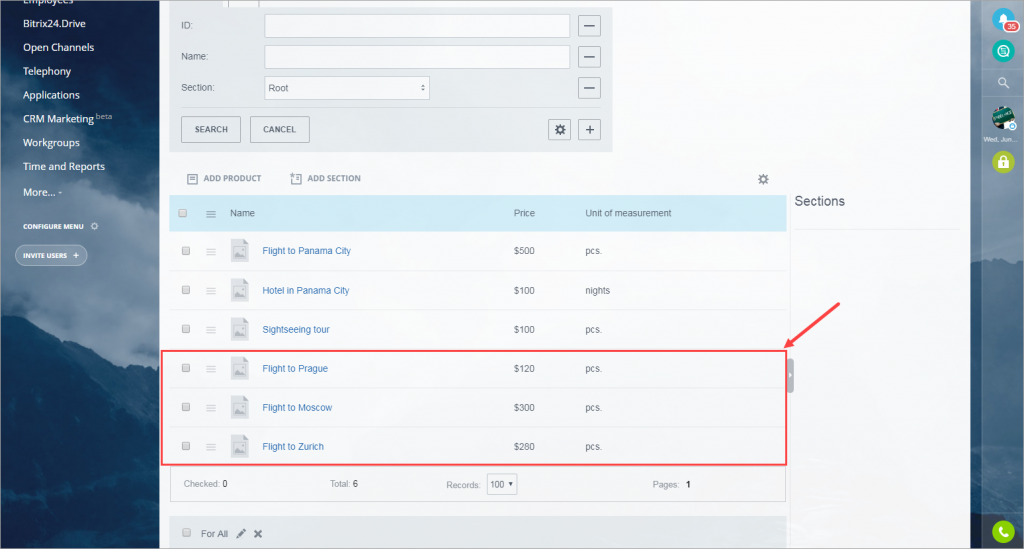The height and width of the screenshot is (549, 1024).
Task: Open Open Channels in sidebar
Action: (59, 47)
